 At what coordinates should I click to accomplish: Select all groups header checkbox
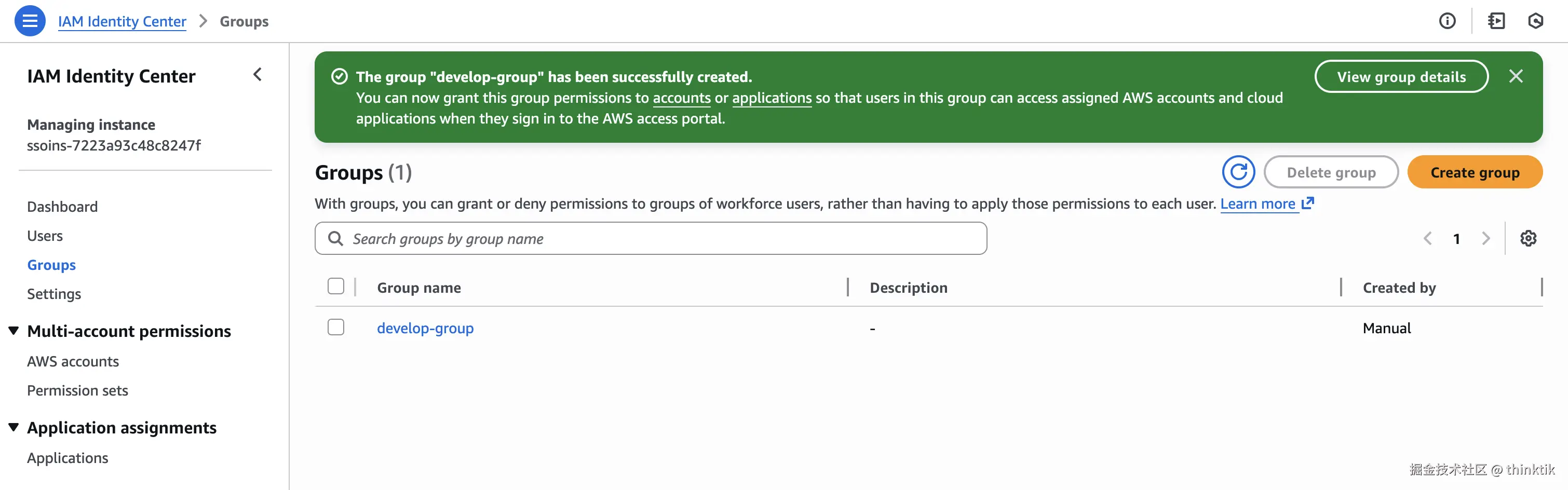click(335, 287)
